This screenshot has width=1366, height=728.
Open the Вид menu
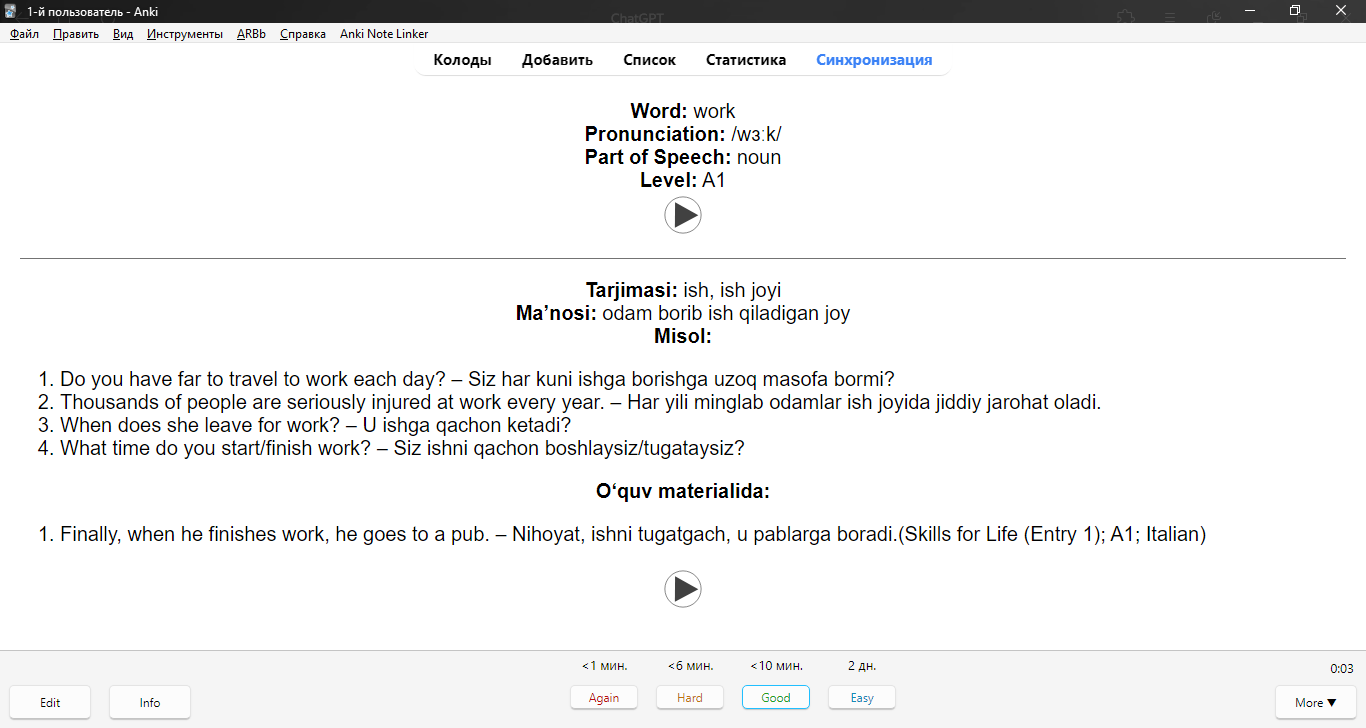(x=123, y=34)
